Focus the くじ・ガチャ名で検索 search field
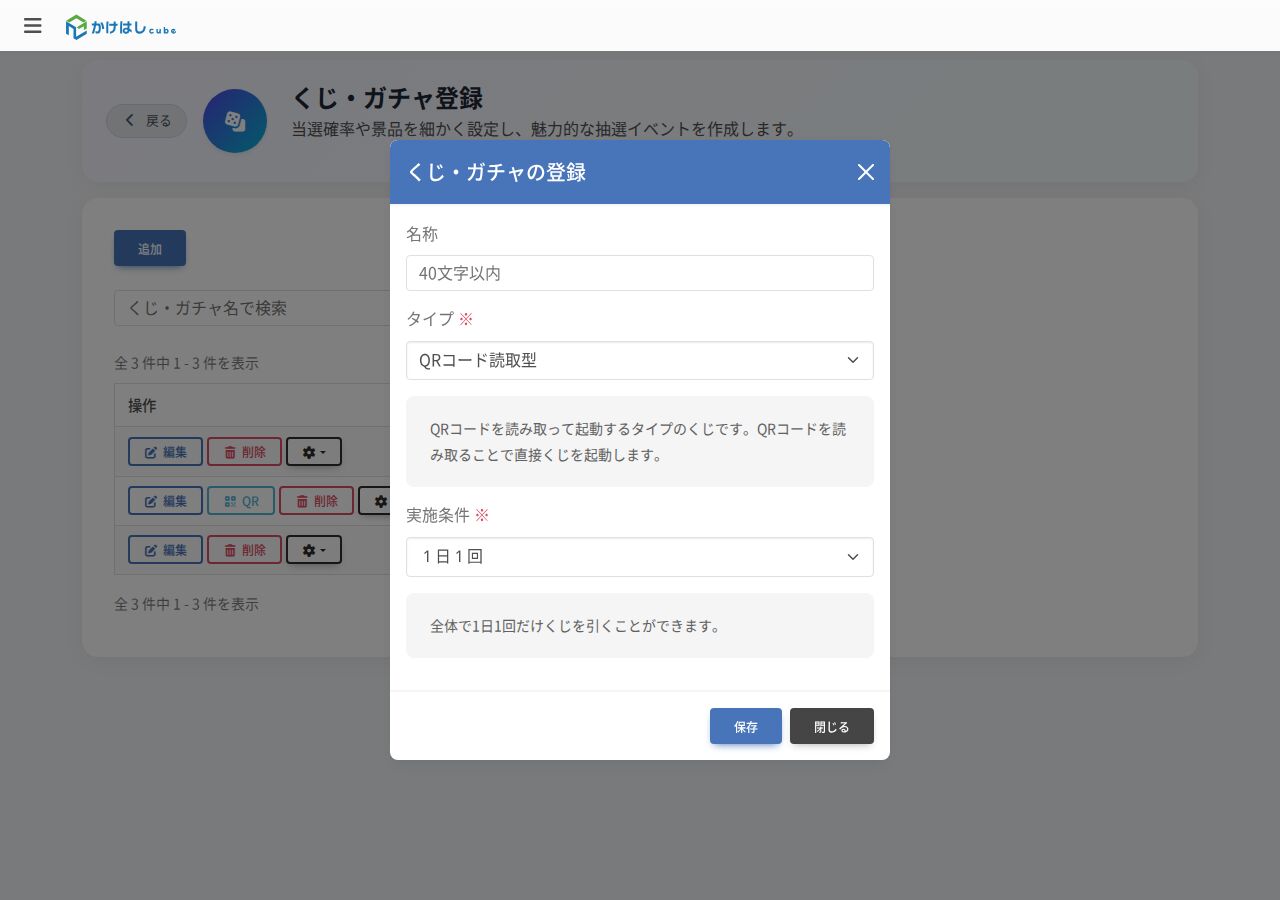Image resolution: width=1280 pixels, height=900 pixels. coord(252,308)
